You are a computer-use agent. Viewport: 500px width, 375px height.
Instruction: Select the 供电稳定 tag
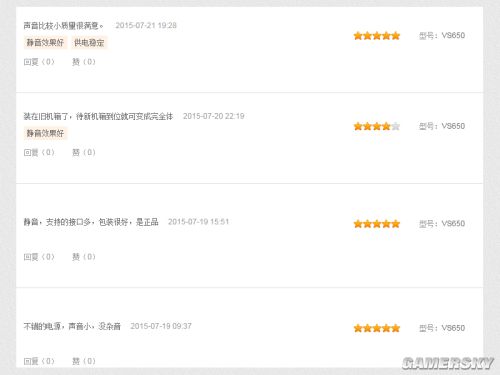[x=89, y=43]
